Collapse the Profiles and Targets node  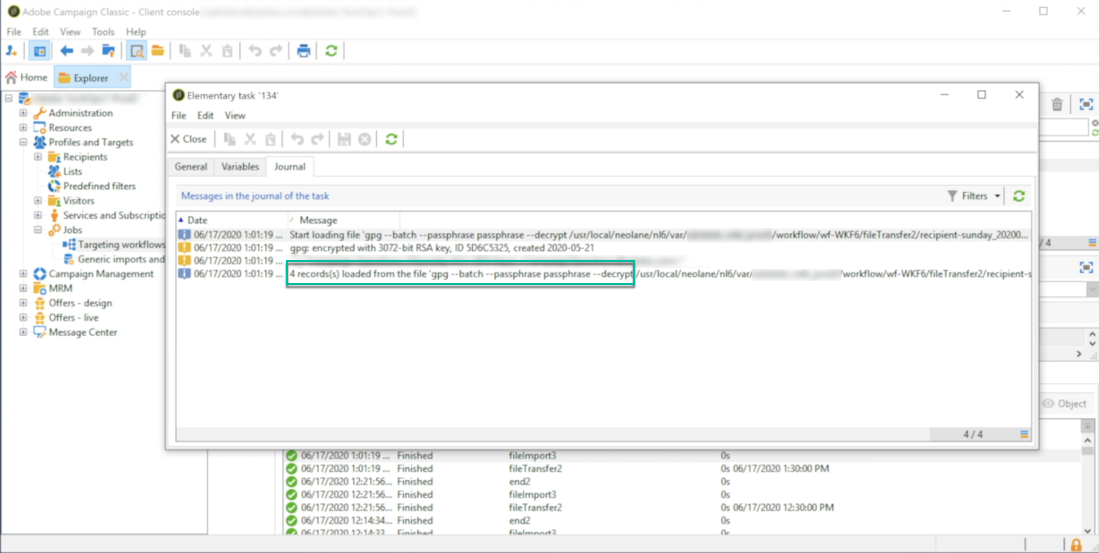coord(23,142)
